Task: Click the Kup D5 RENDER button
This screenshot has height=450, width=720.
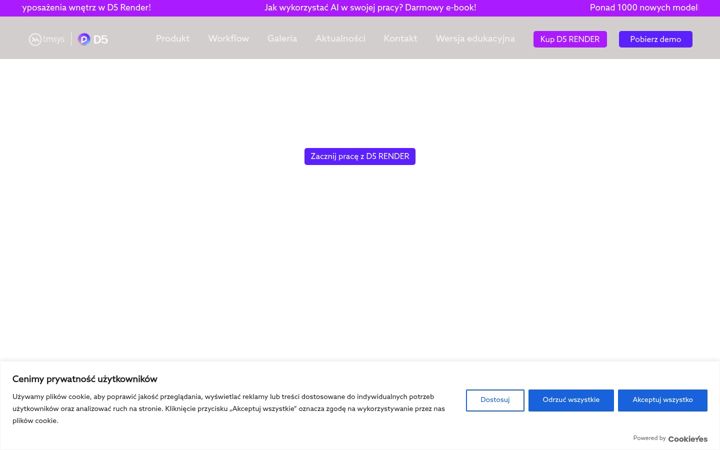Action: click(x=570, y=39)
